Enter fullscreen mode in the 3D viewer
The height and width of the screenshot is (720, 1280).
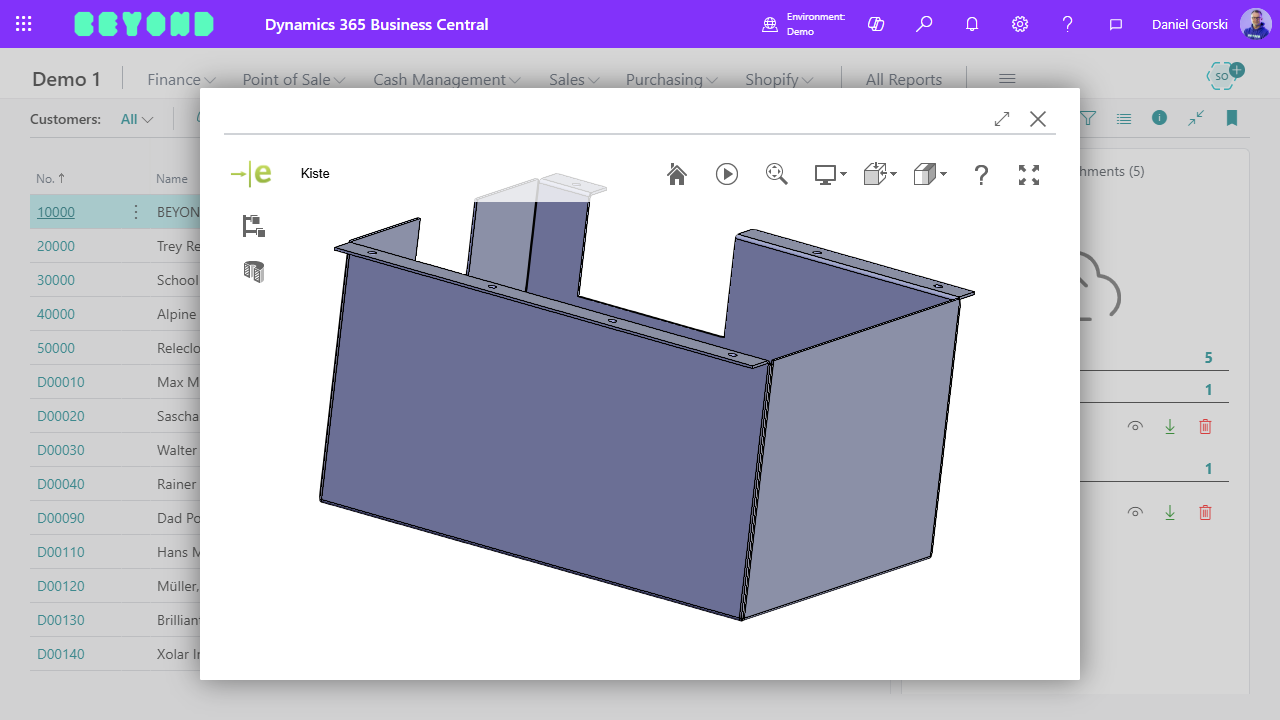pyautogui.click(x=1029, y=175)
